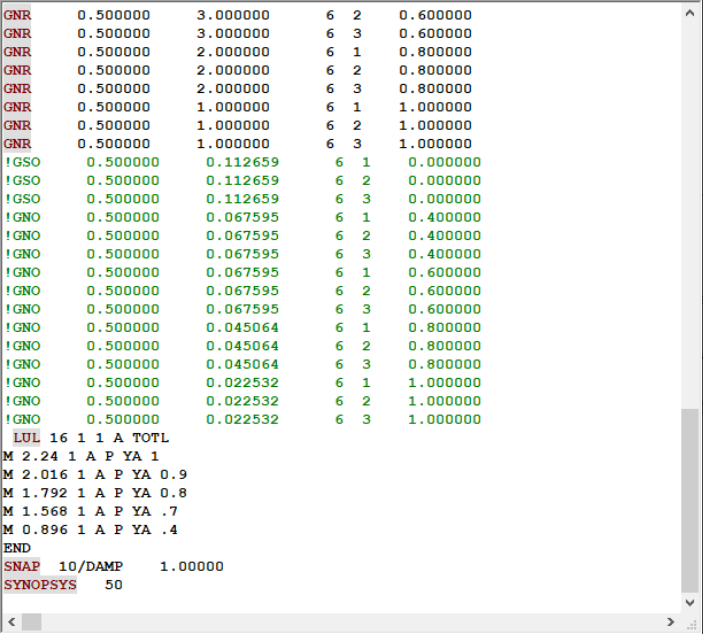Click the horizontal scrollbar right arrow
Image resolution: width=703 pixels, height=634 pixels.
pyautogui.click(x=671, y=622)
